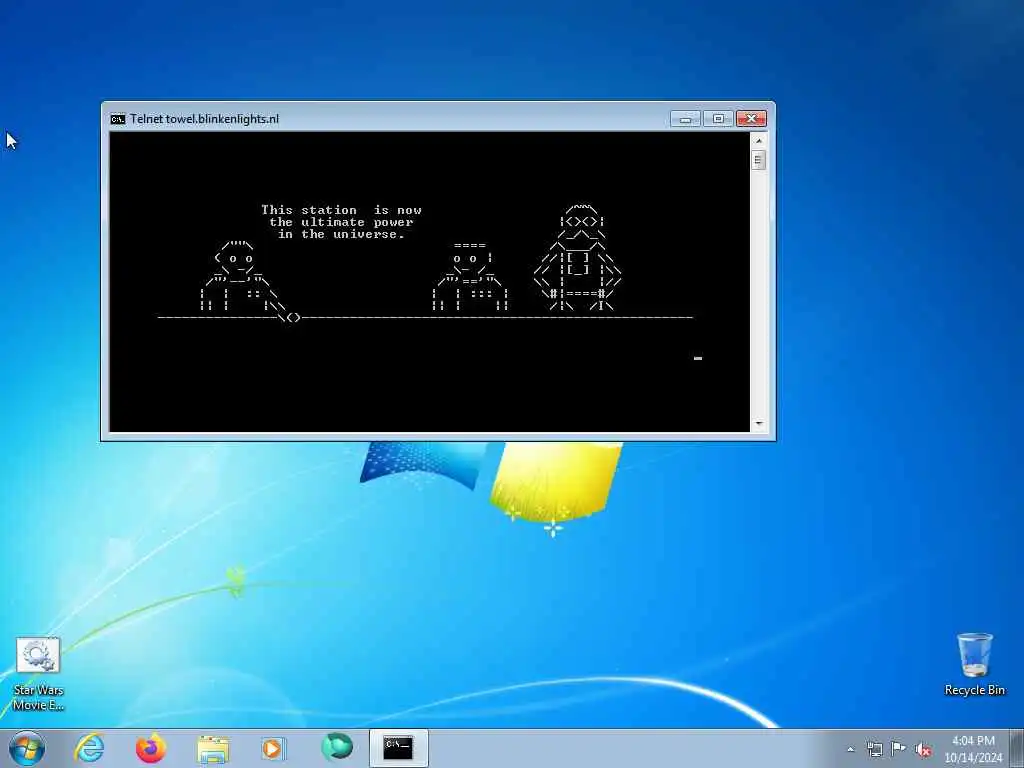Close the Telnet towel.blinkenlights.nl window
The width and height of the screenshot is (1024, 768).
point(751,119)
